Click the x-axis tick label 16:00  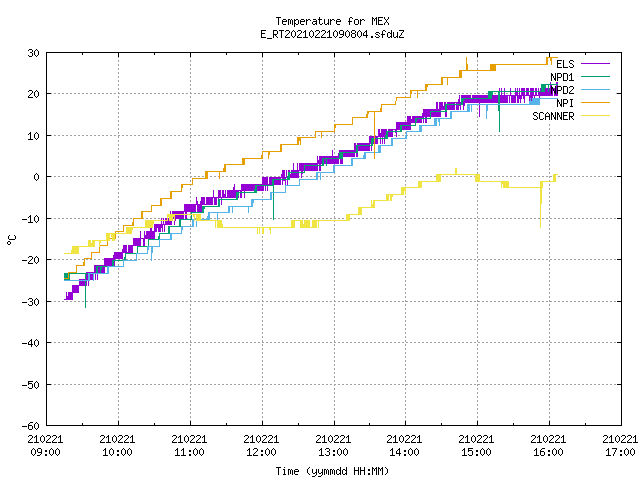(548, 452)
